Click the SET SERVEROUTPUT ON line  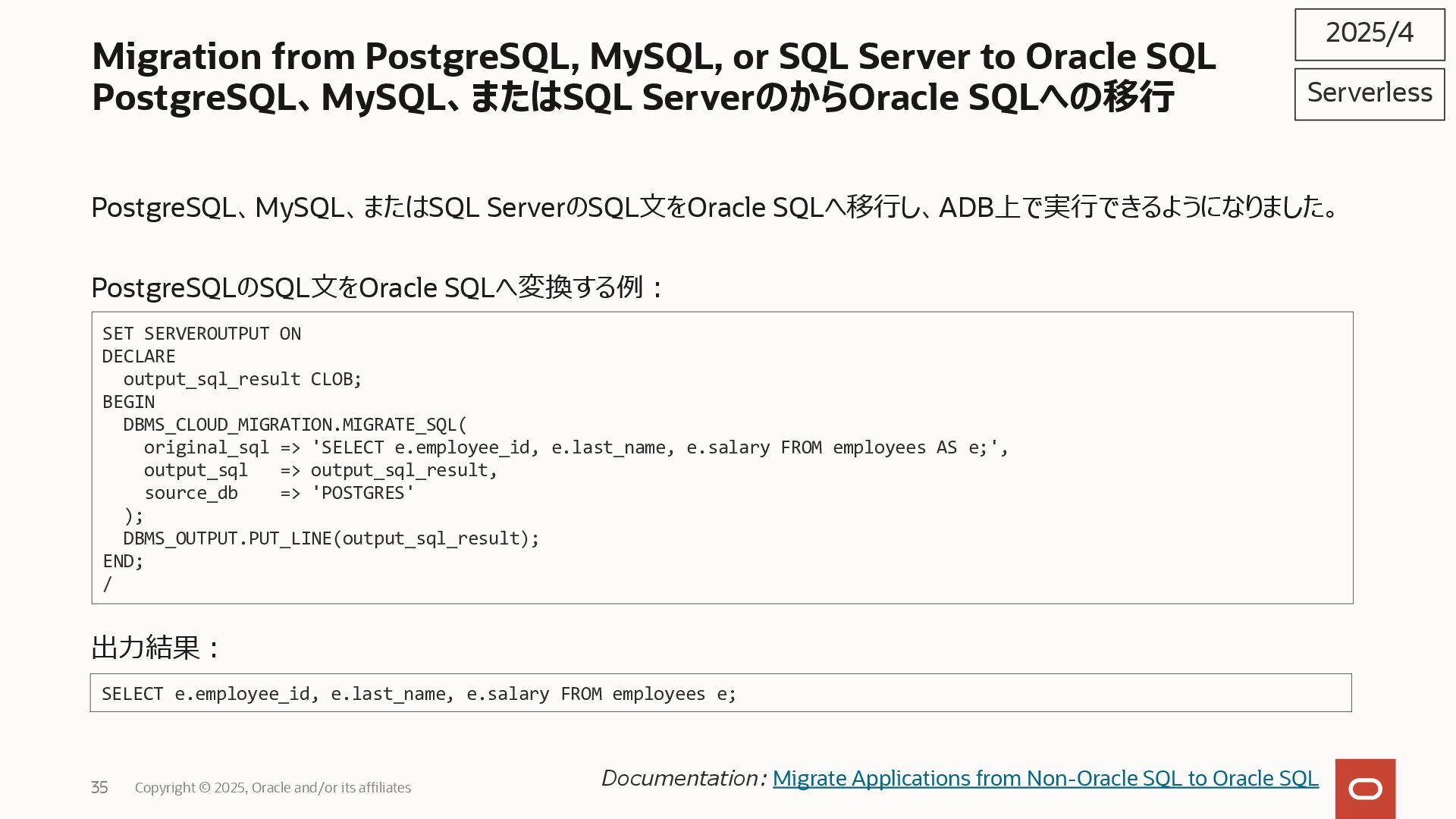202,334
